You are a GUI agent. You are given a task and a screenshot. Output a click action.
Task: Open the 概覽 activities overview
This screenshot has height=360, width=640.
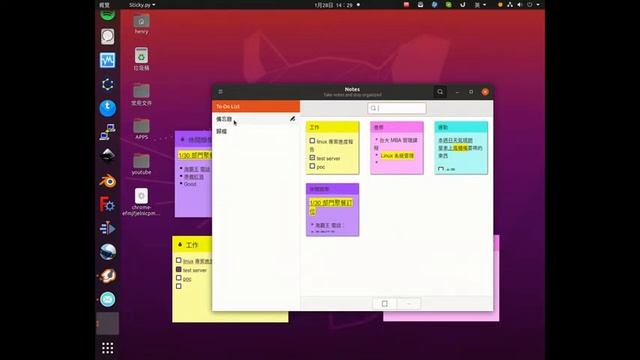(x=104, y=5)
